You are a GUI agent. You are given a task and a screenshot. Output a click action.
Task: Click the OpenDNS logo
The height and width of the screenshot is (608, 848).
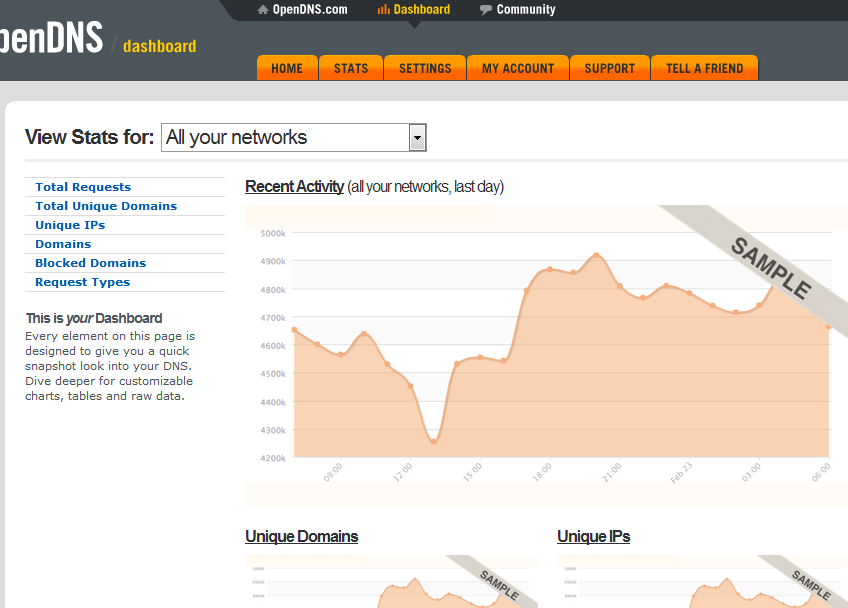tap(51, 37)
